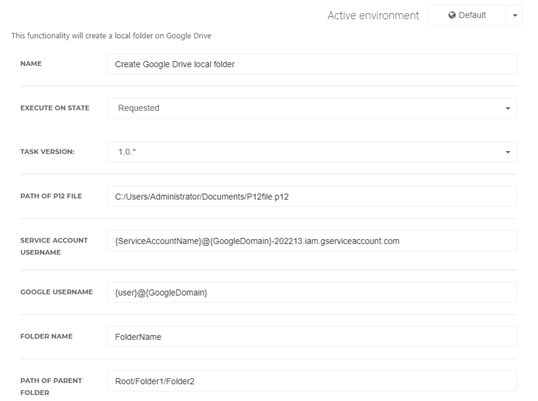Click the Requested value in state selector

click(139, 108)
